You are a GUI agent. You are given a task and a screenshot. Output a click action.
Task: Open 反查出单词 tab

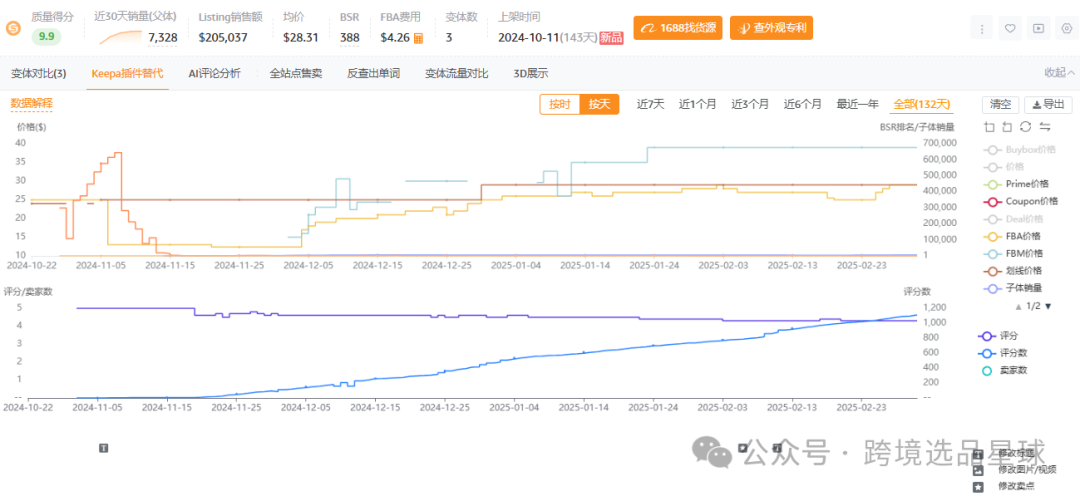point(373,73)
